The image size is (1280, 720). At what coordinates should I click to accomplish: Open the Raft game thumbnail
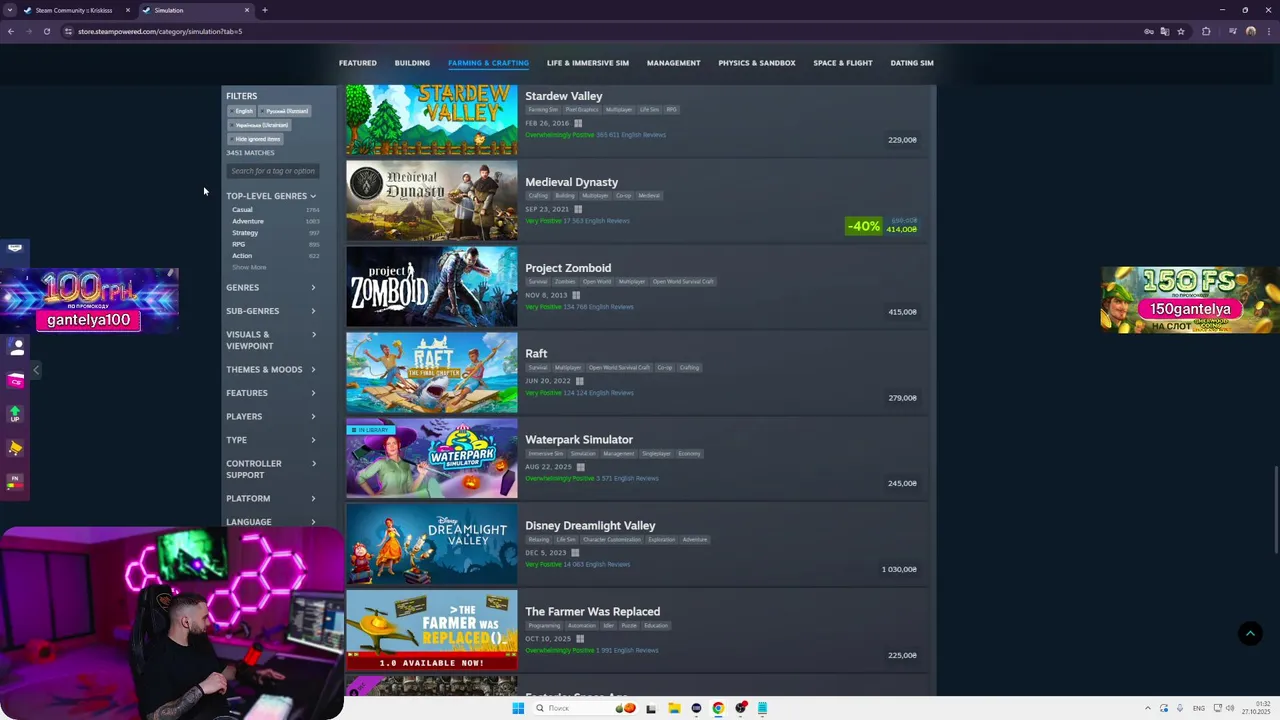click(432, 372)
